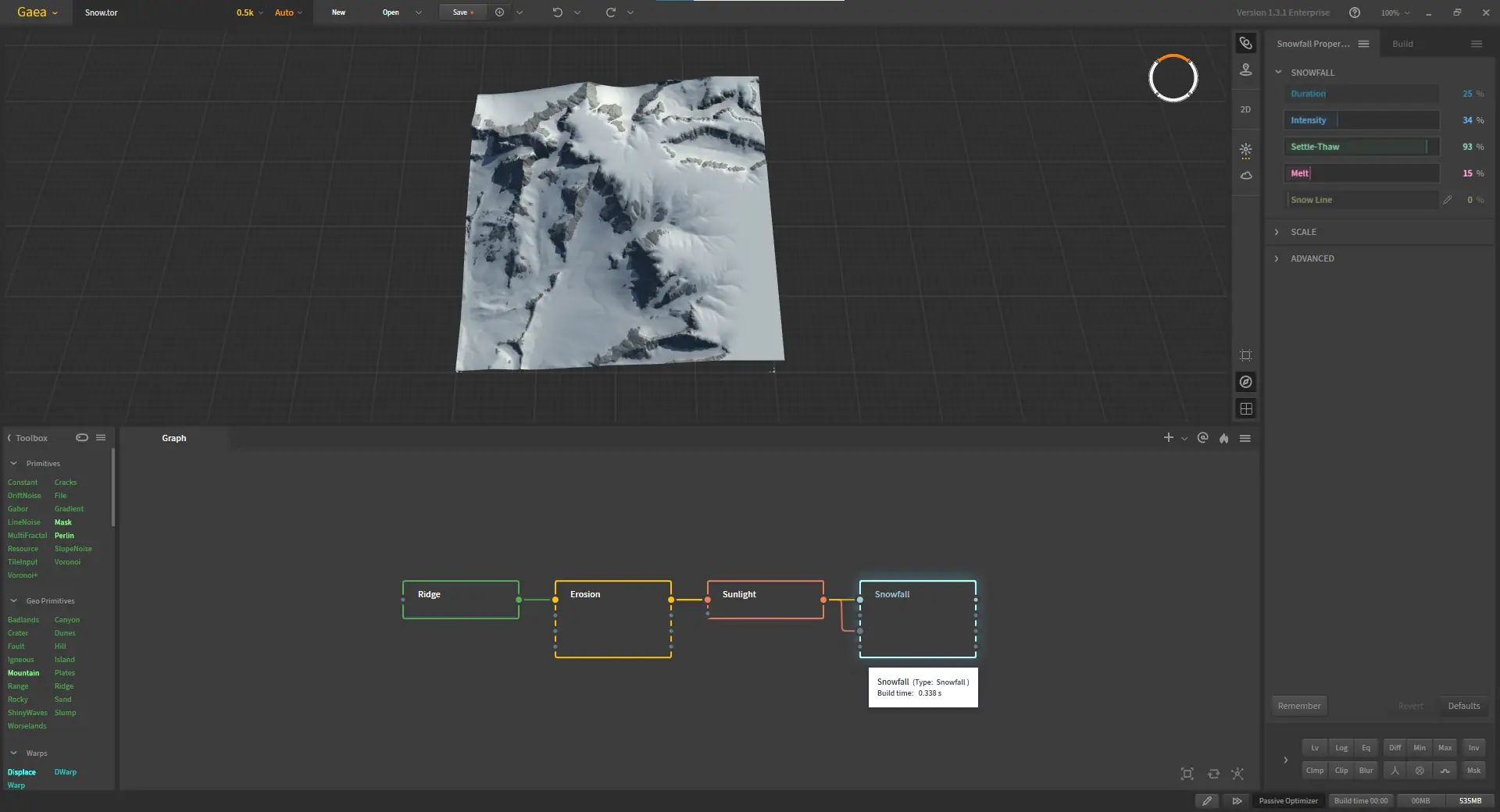Toggle the Toolbox pill switch

(82, 437)
